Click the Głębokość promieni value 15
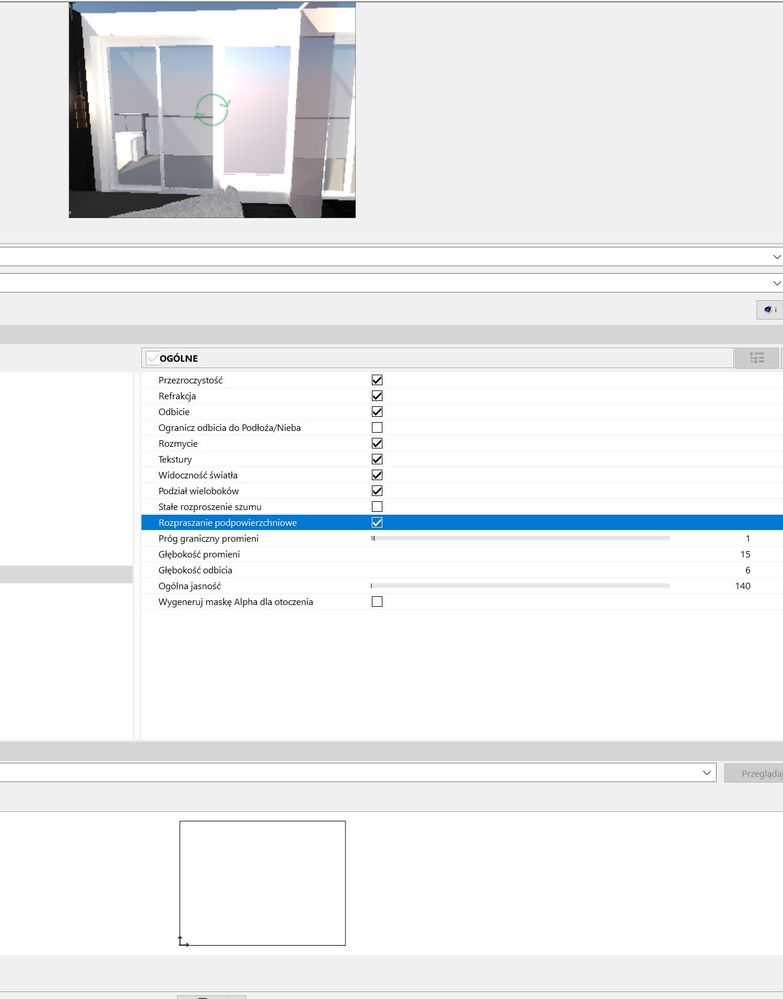This screenshot has width=783, height=999. pyautogui.click(x=745, y=554)
